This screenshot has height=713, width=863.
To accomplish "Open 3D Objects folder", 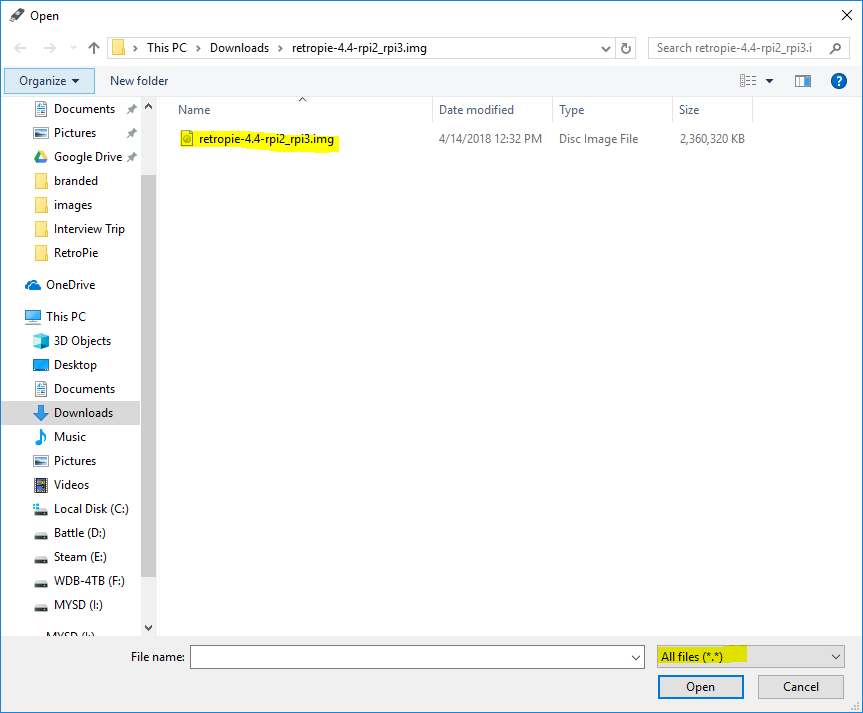I will pos(83,341).
